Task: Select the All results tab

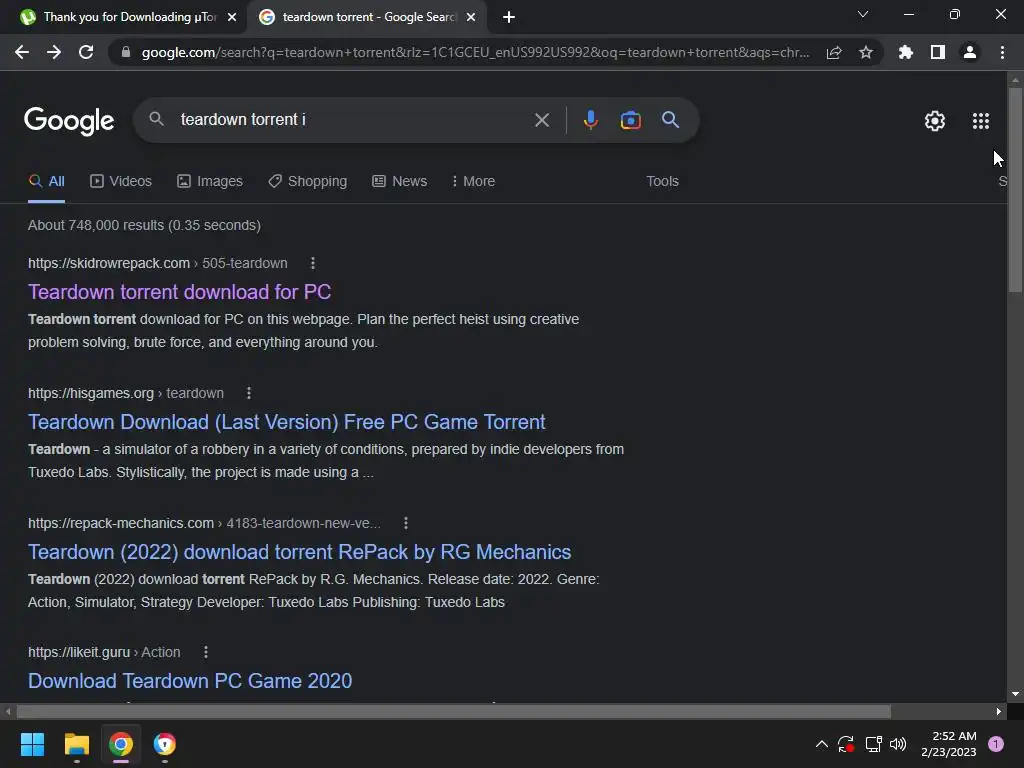Action: [46, 181]
